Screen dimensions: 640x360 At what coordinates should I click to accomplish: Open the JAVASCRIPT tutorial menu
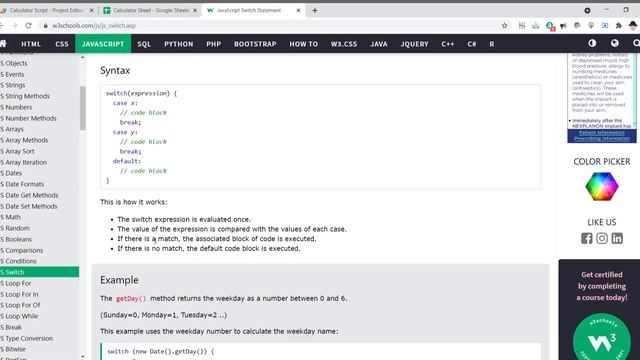coord(103,44)
